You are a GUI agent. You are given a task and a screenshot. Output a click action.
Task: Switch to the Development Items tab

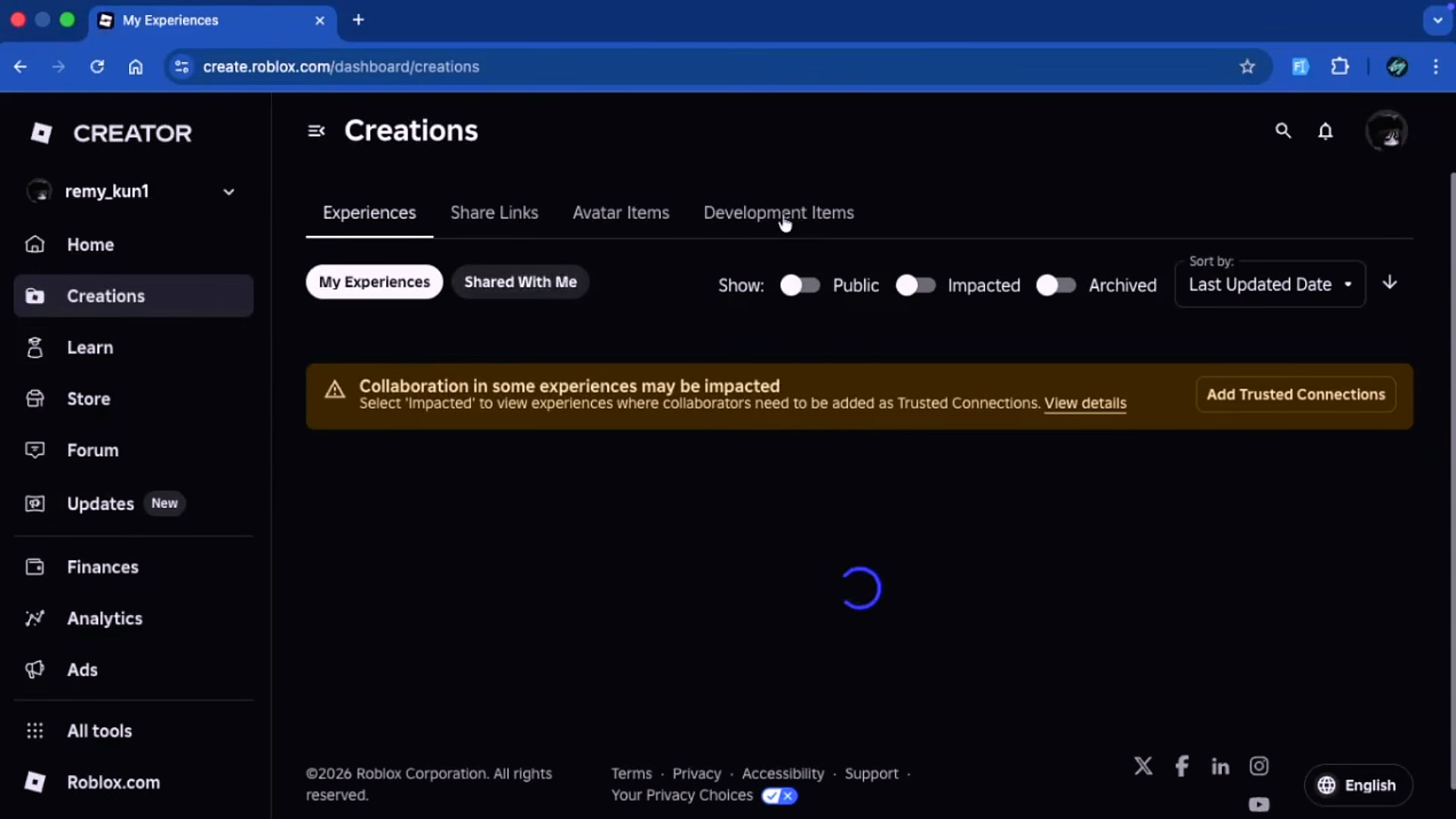778,213
